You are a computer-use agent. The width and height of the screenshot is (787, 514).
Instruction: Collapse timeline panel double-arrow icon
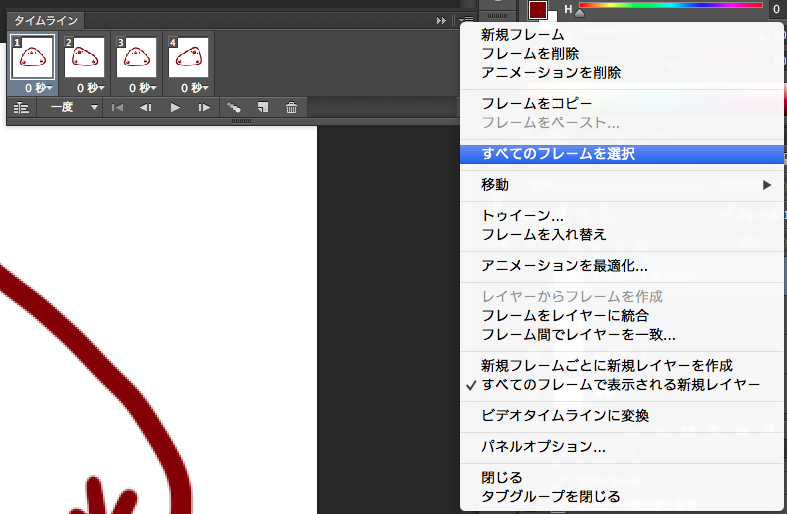coord(441,21)
